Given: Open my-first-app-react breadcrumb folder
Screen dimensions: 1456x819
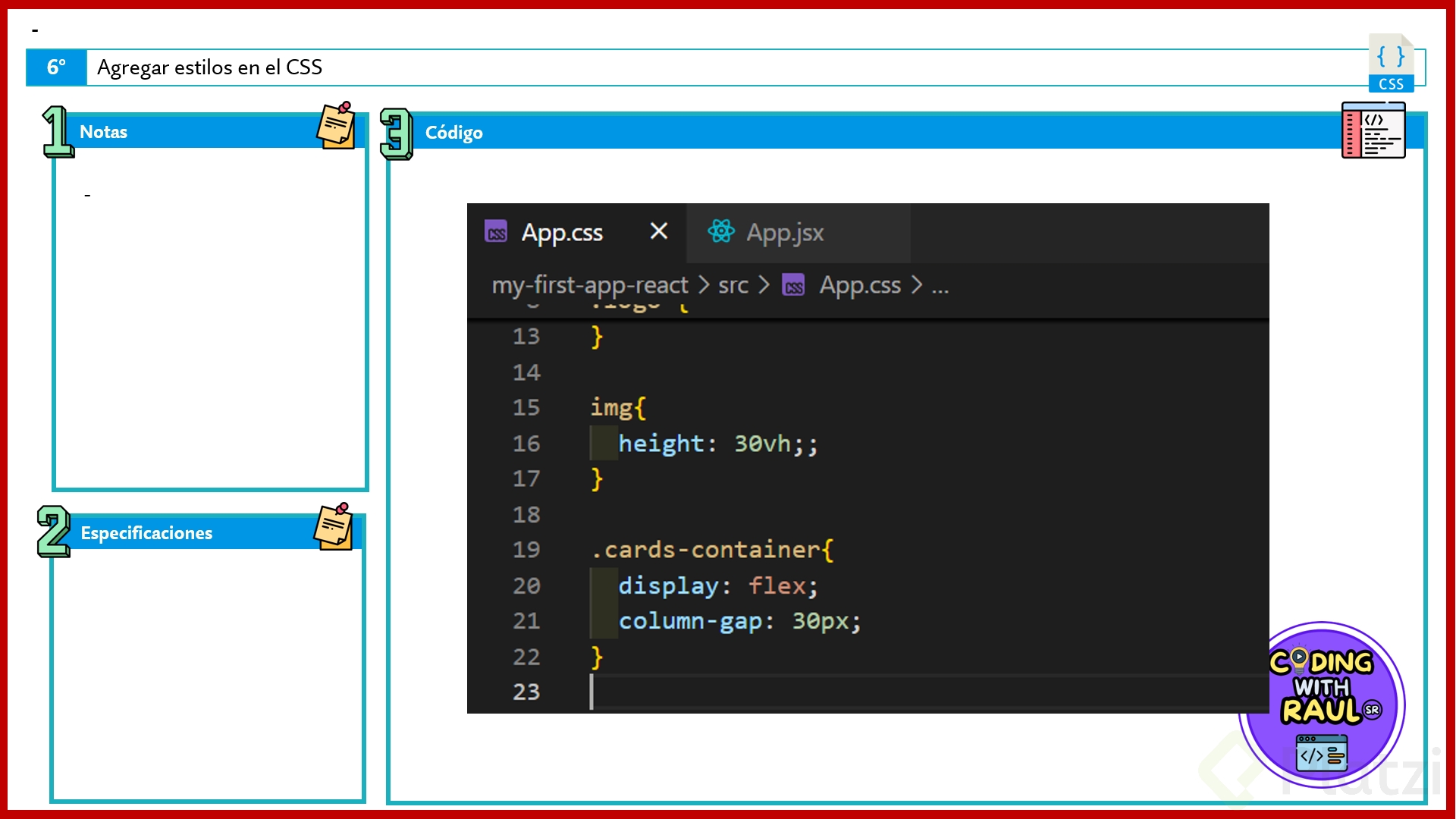Looking at the screenshot, I should click(x=589, y=285).
